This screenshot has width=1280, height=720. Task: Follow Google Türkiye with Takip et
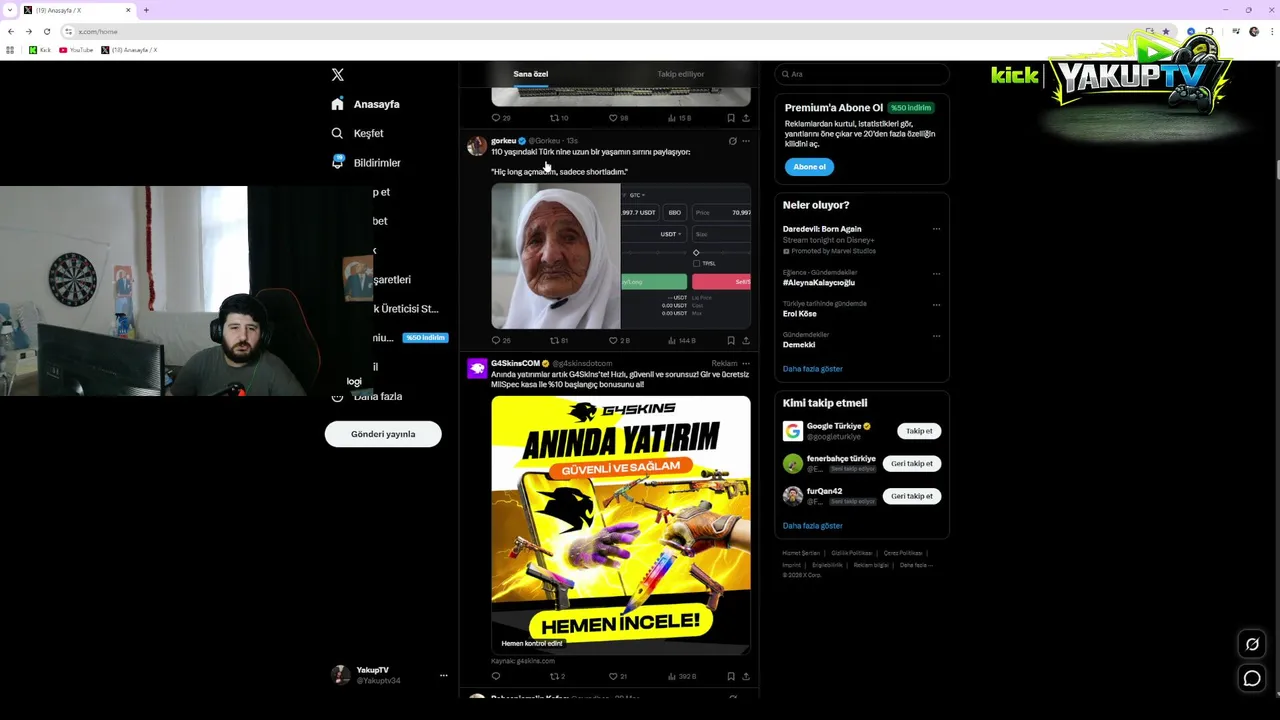[919, 431]
